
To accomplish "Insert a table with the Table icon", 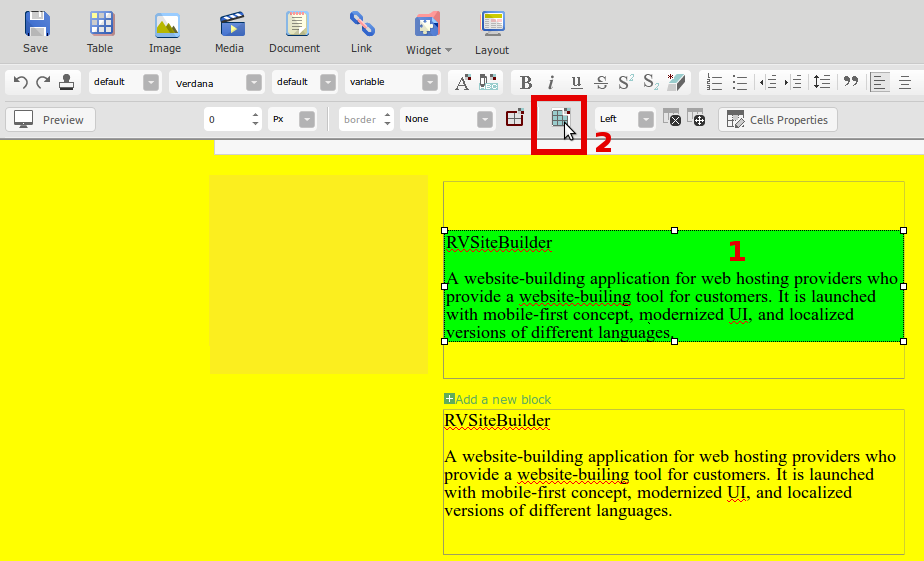I will pyautogui.click(x=100, y=32).
